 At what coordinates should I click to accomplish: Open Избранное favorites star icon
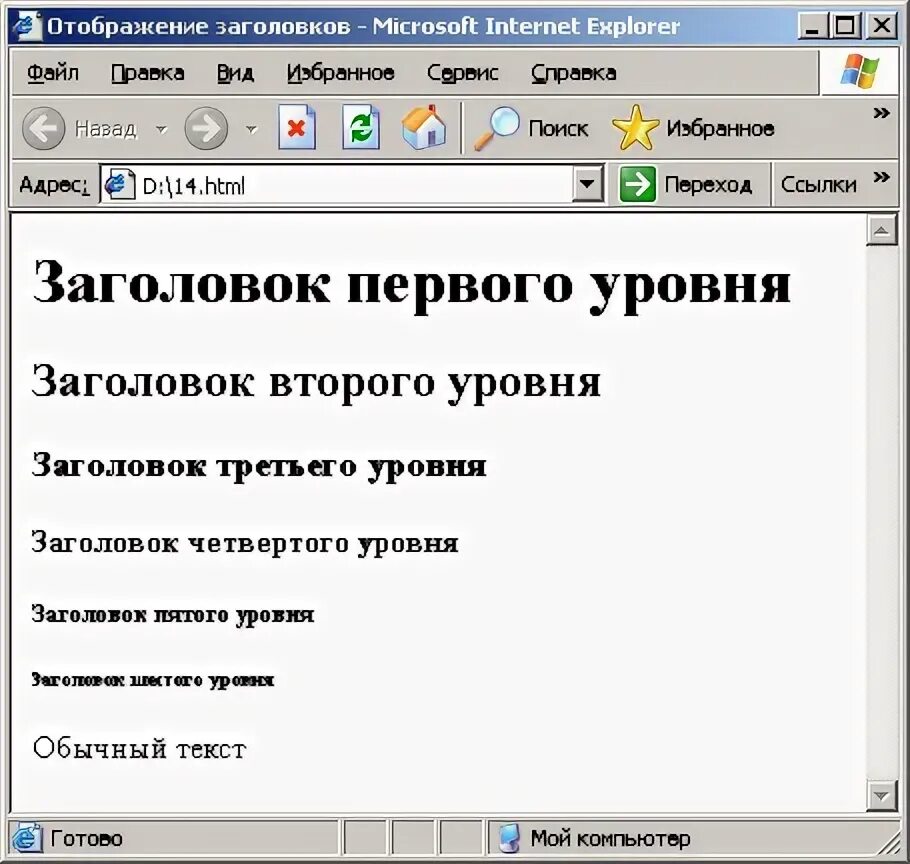[636, 127]
